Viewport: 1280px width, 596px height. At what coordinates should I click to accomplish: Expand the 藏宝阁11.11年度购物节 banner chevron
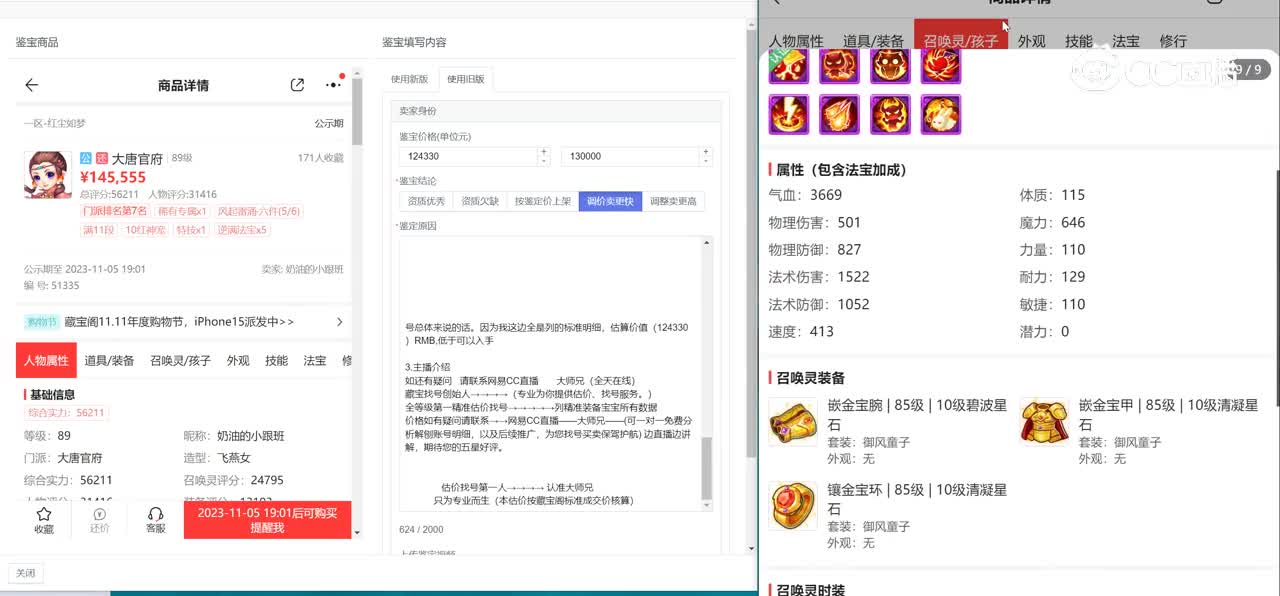coord(339,322)
